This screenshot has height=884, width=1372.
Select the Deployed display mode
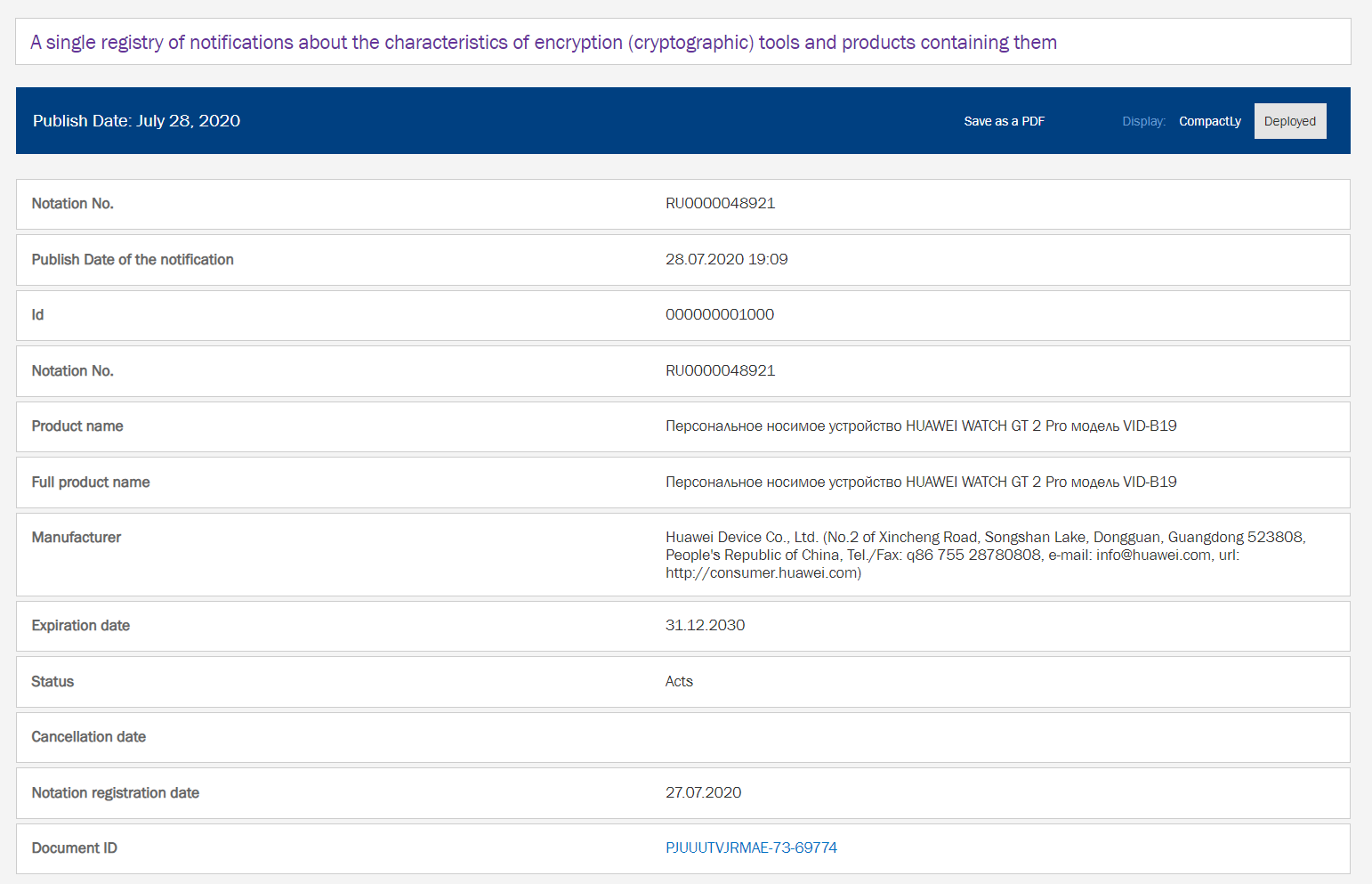[1290, 121]
